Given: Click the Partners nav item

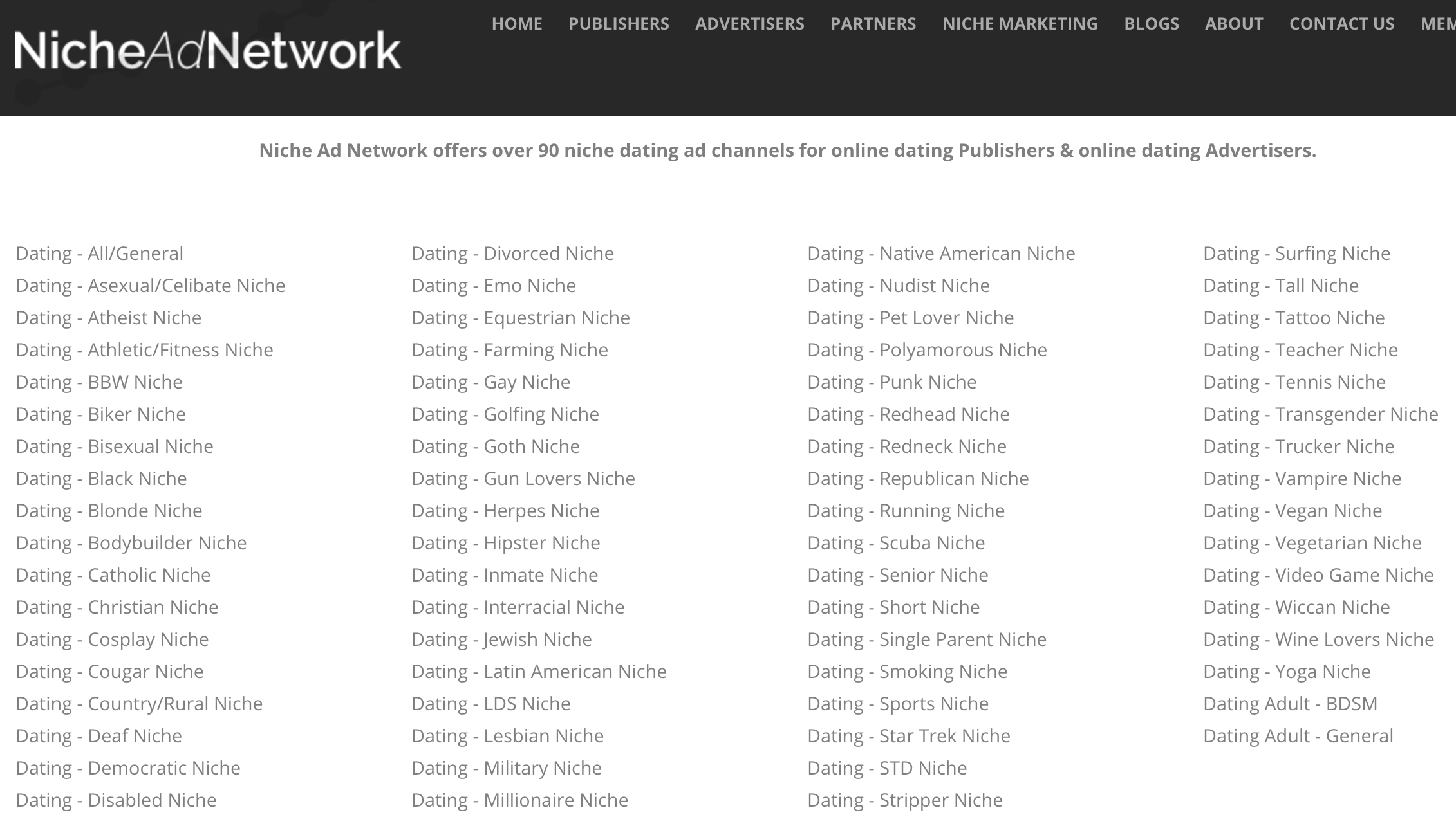Looking at the screenshot, I should 873,23.
